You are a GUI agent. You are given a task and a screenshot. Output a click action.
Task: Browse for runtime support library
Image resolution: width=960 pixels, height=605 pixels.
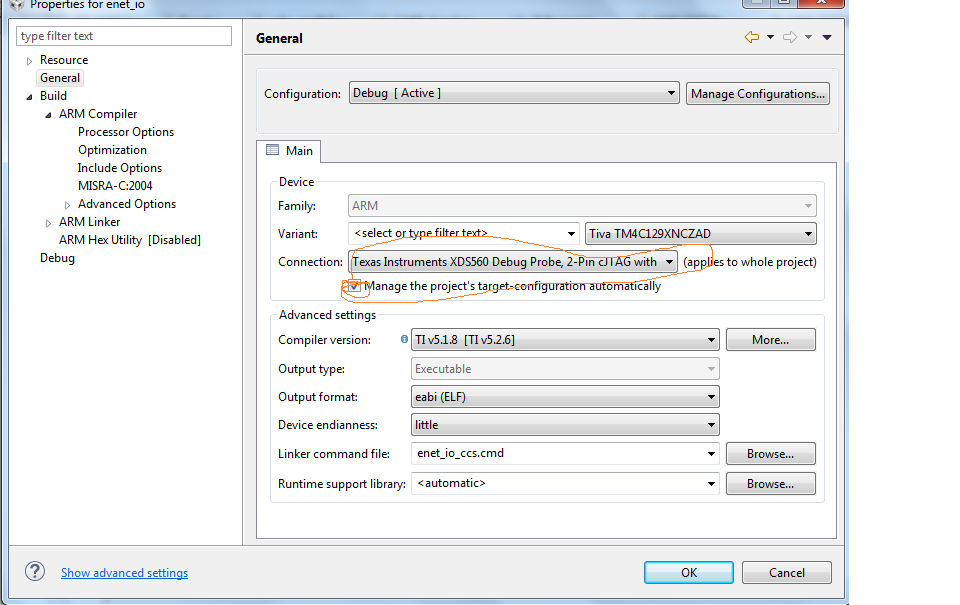click(771, 484)
